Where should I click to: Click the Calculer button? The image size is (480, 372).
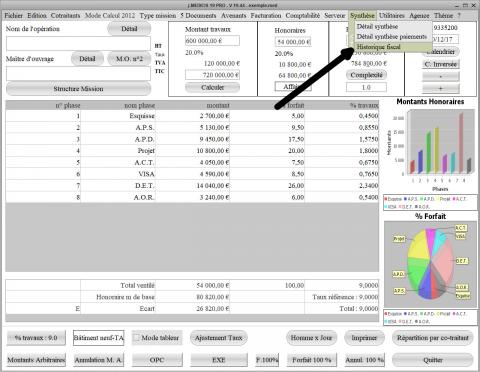point(212,87)
